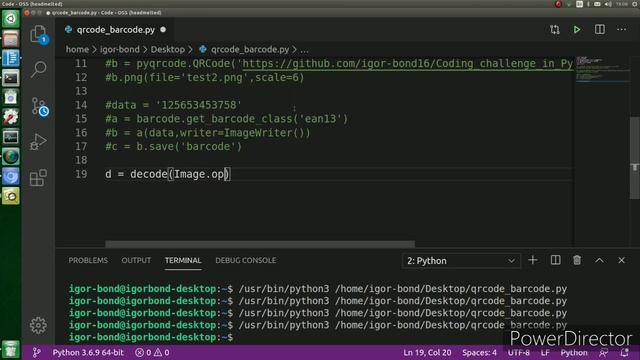Open notifications bell in status bar
The width and height of the screenshot is (640, 360).
point(624,353)
